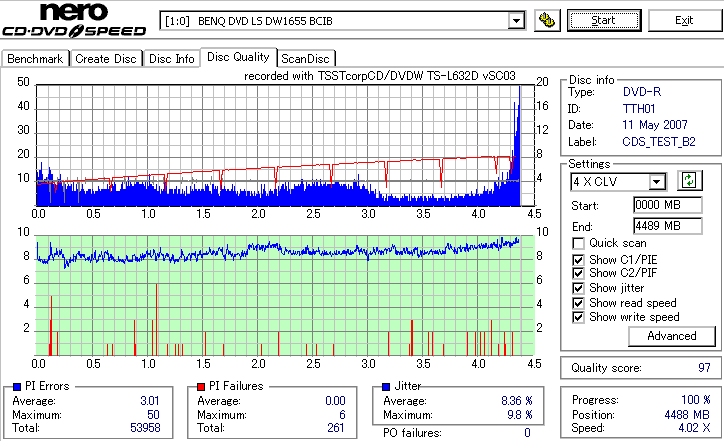Open the drive selection dropdown arrow
Screen dimensions: 724x441
tap(516, 21)
